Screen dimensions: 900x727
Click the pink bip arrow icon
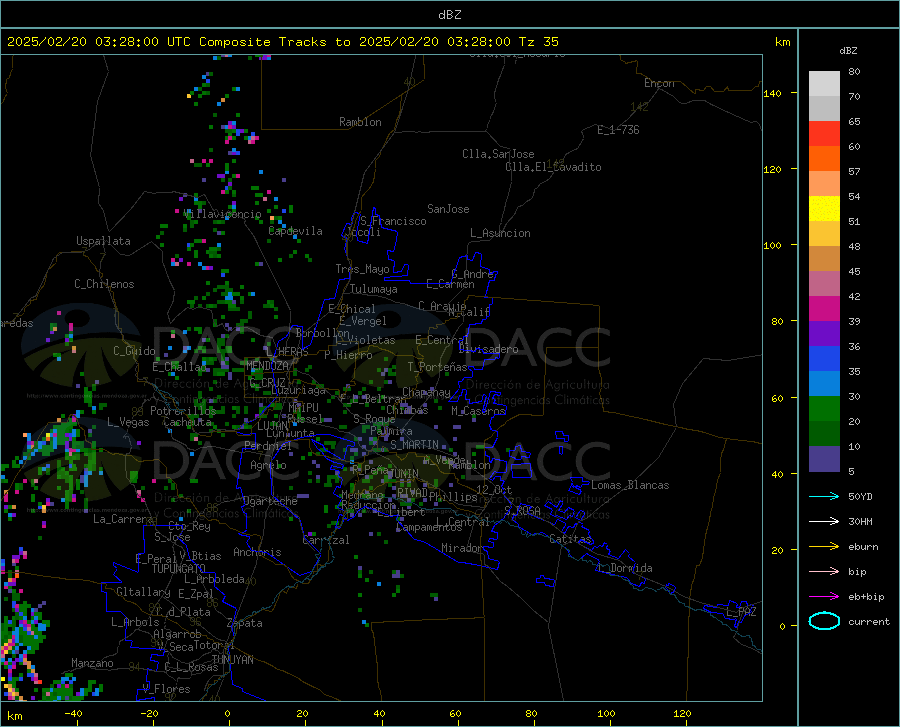(x=824, y=572)
